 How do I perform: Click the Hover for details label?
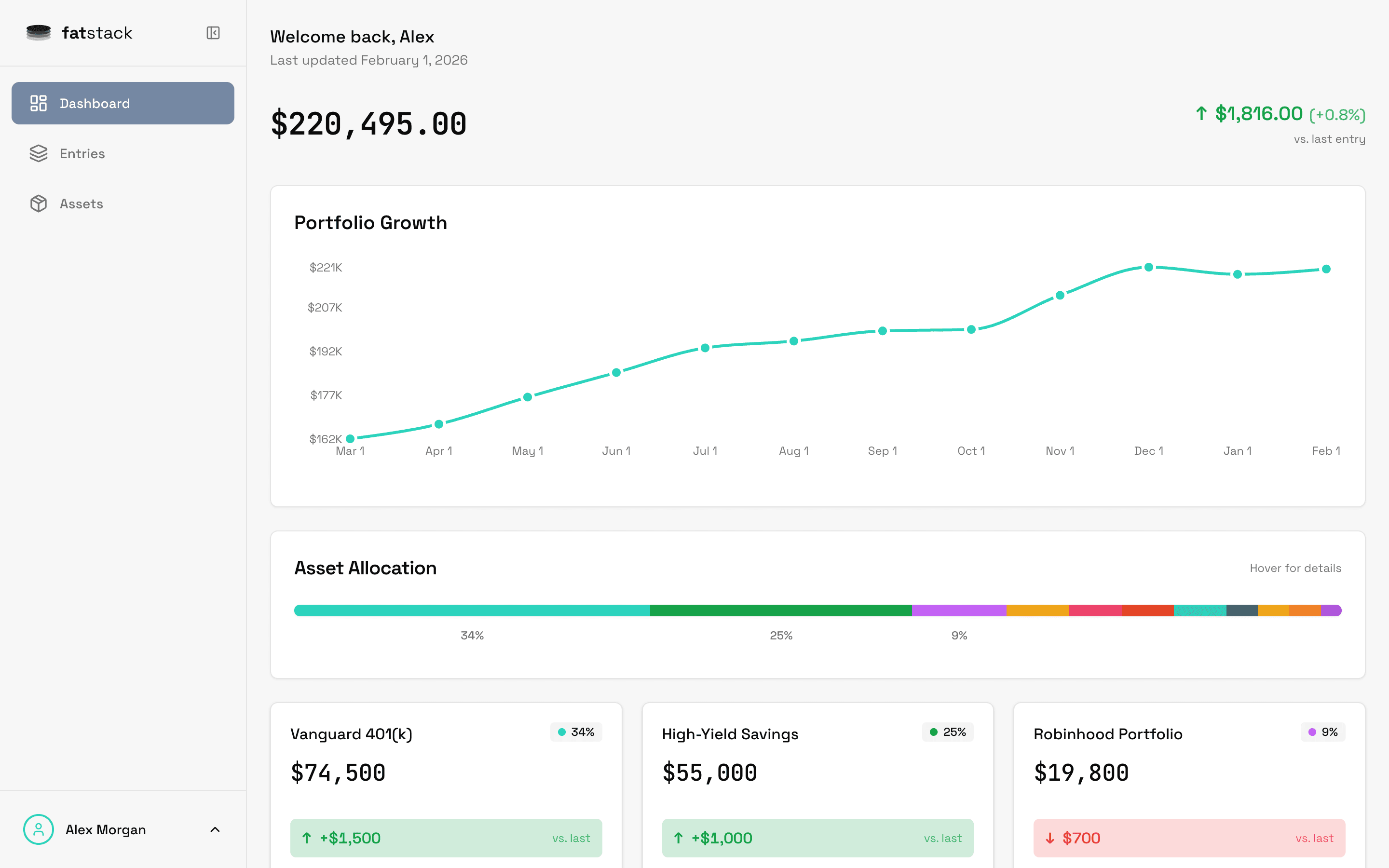1295,568
